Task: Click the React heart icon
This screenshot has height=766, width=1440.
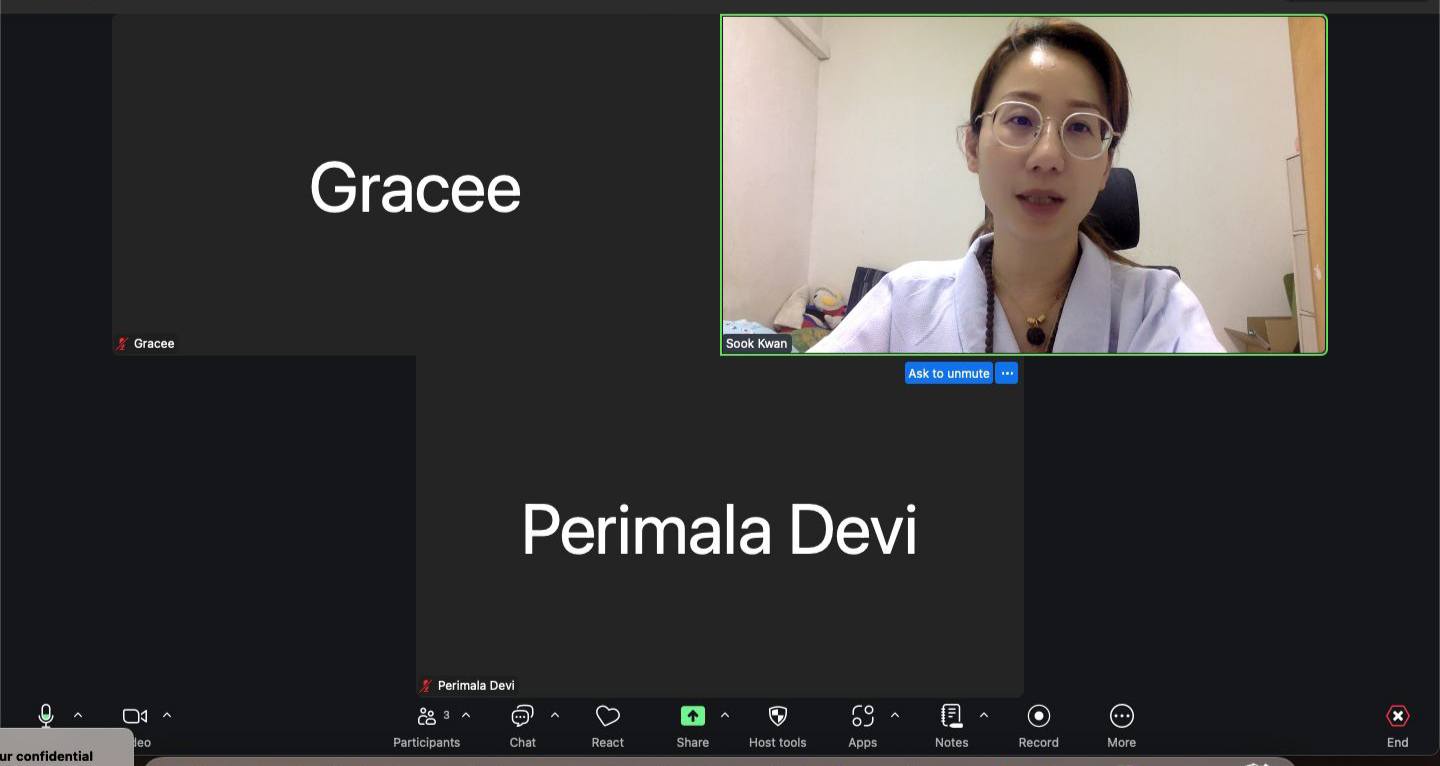Action: pyautogui.click(x=607, y=717)
